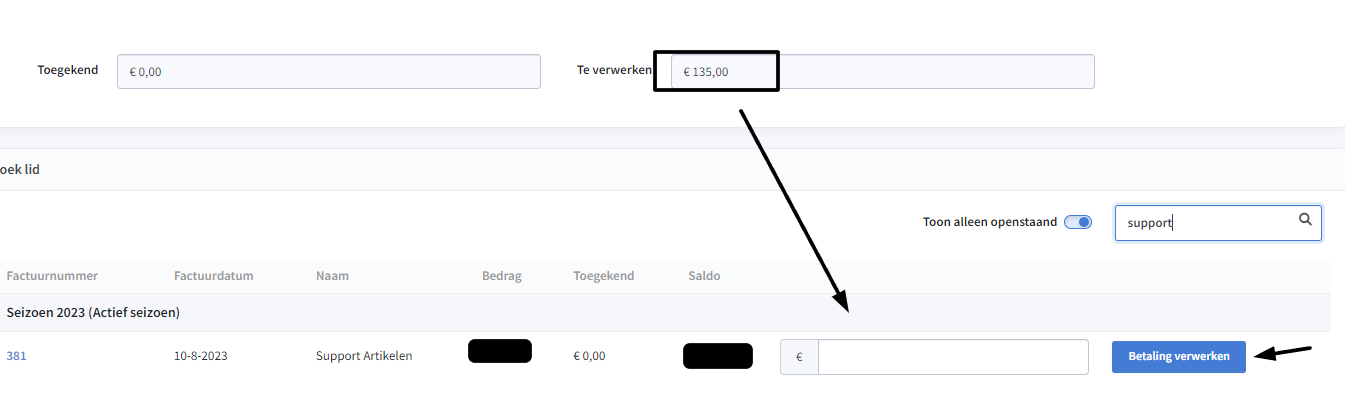Click the Toon alleen openstaand label text
1345x395 pixels.
tap(990, 222)
